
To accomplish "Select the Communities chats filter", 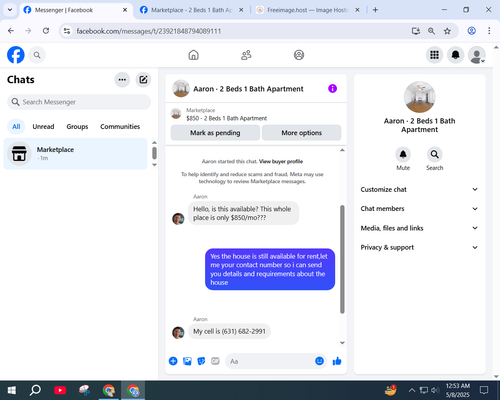I will [x=120, y=127].
